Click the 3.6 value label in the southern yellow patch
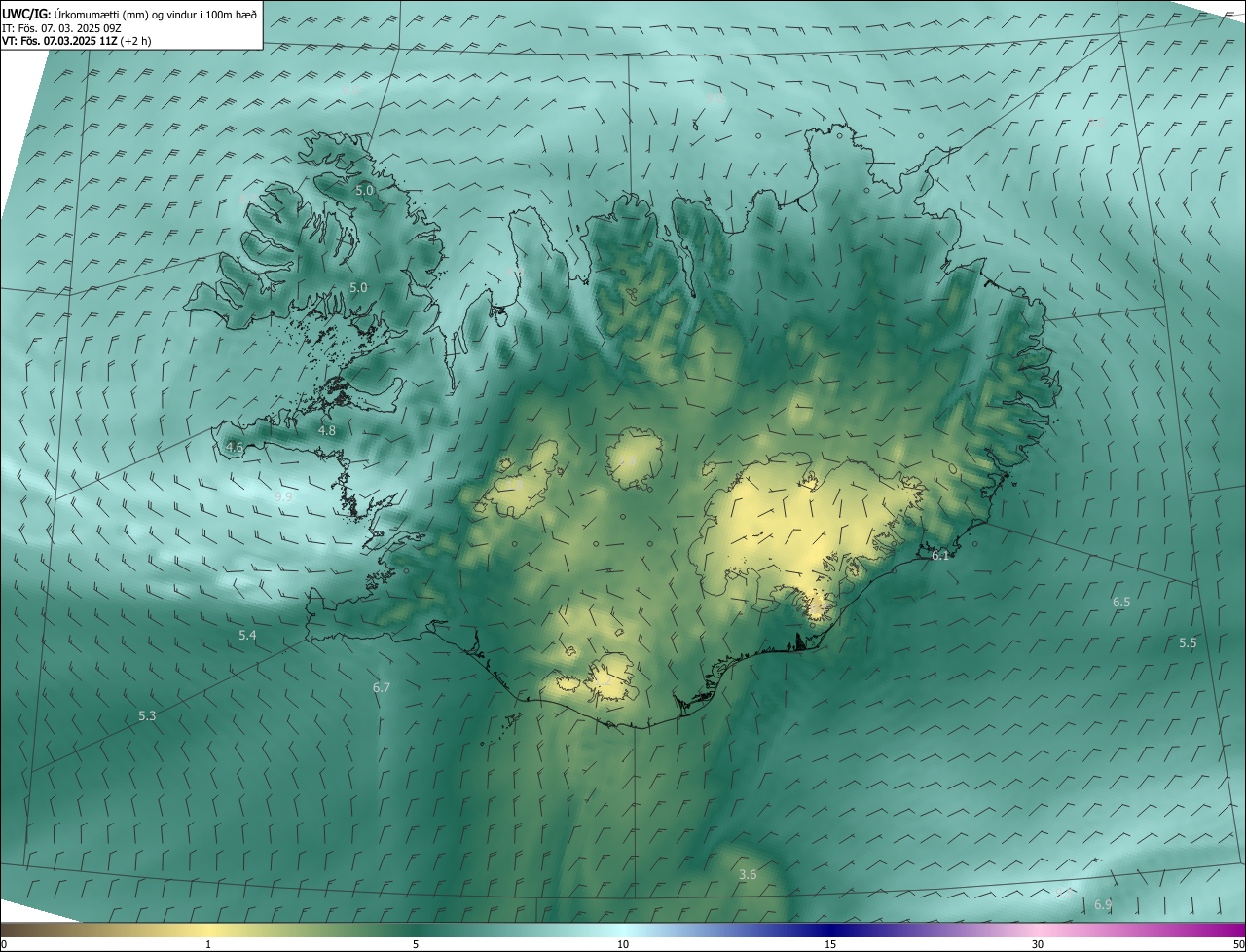The width and height of the screenshot is (1246, 952). click(748, 875)
